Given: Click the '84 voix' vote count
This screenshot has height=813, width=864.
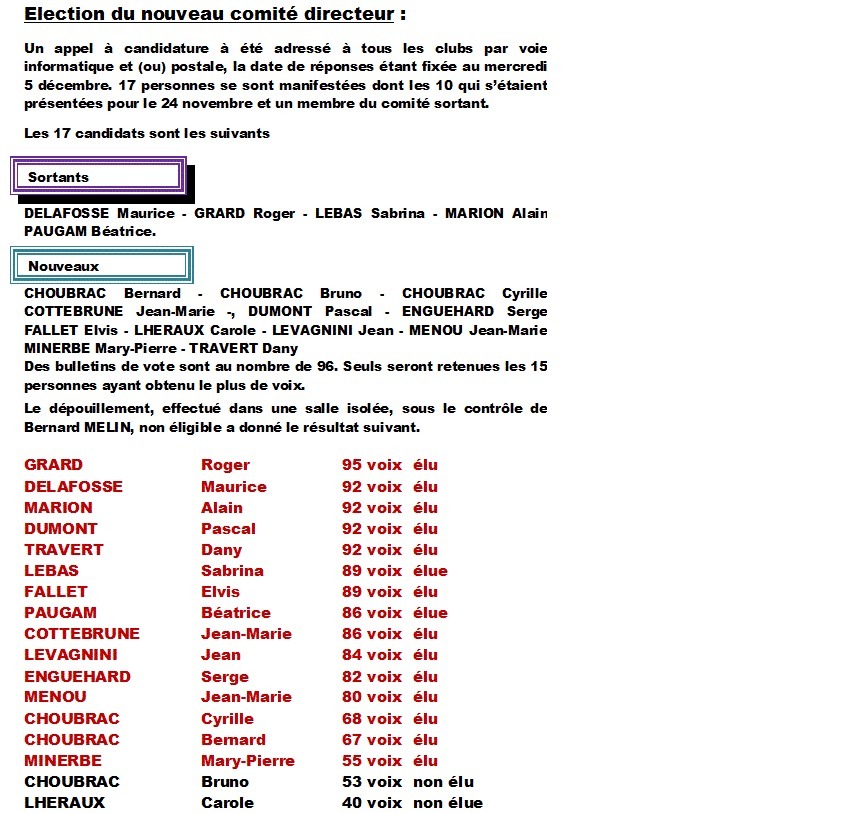Looking at the screenshot, I should pyautogui.click(x=372, y=655).
